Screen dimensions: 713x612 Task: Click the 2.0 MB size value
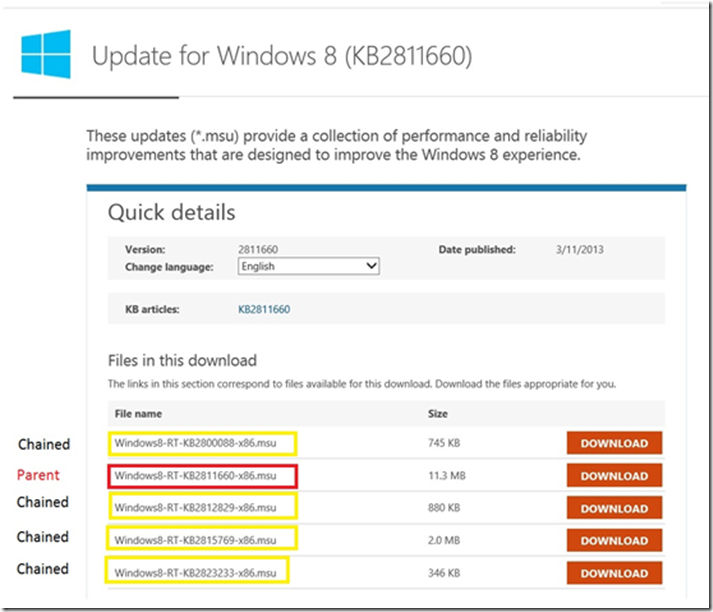pyautogui.click(x=444, y=540)
